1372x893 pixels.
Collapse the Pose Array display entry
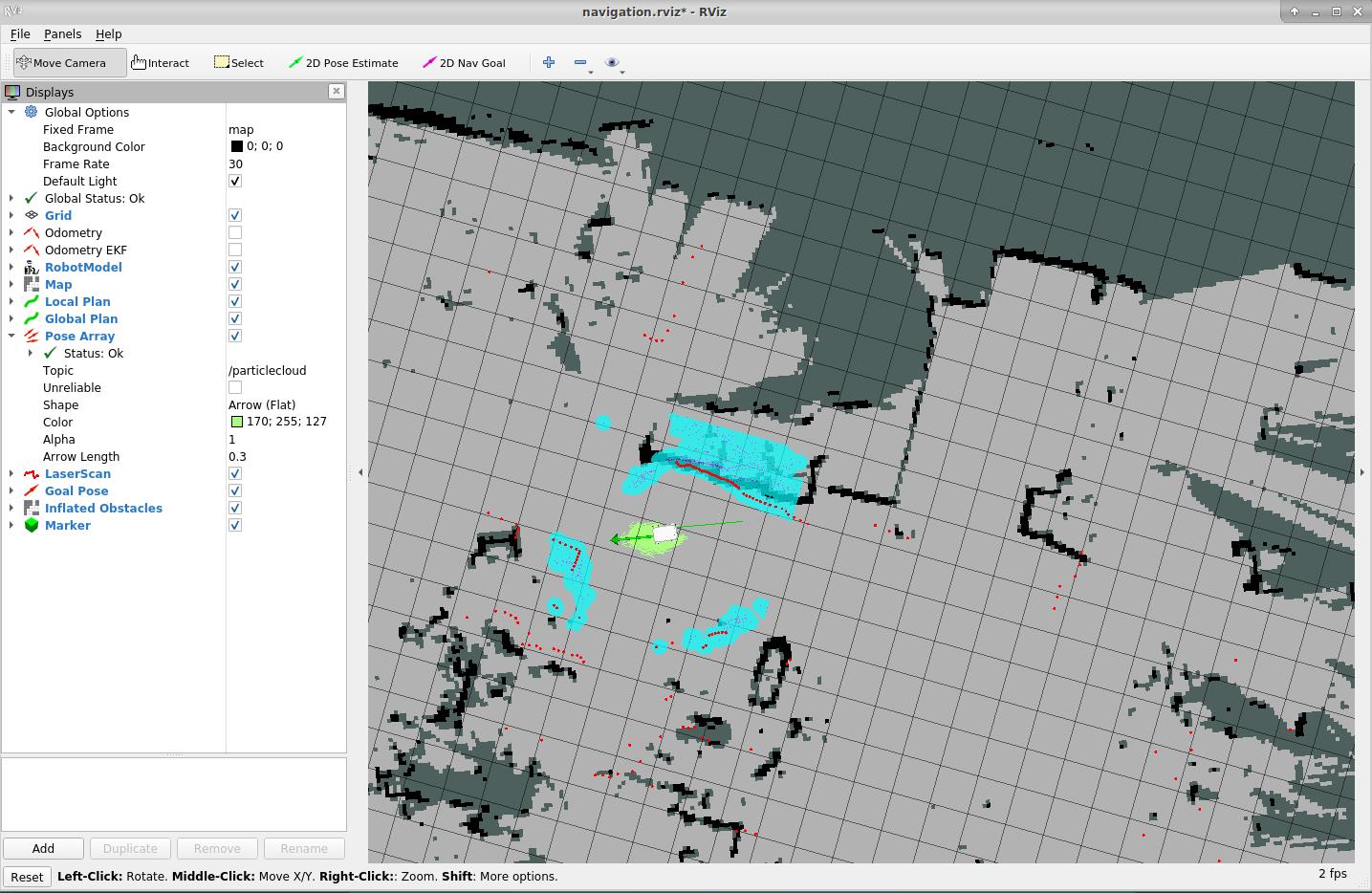(12, 336)
